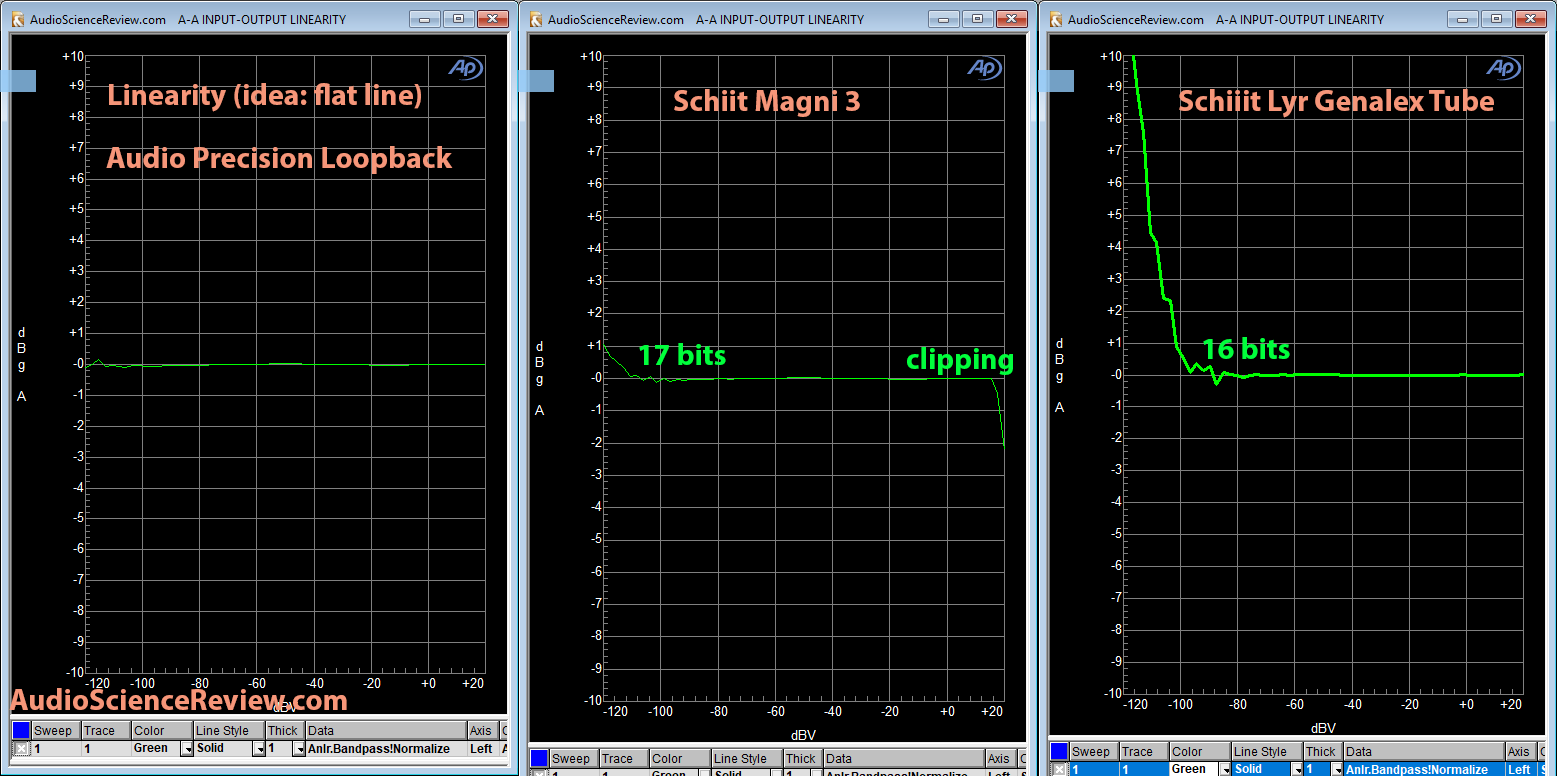Screen dimensions: 1557x776
Task: Click the '16 bits' annotation in Lyr graph
Action: 1246,350
